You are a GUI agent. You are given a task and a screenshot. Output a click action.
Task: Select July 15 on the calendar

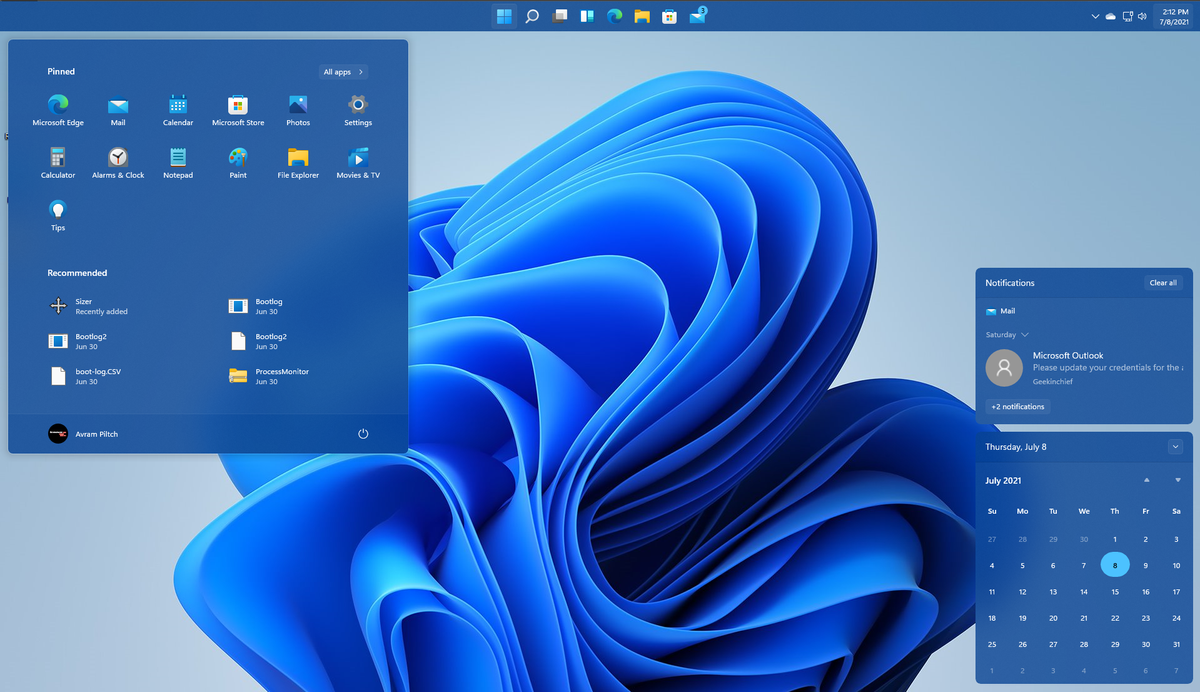(1114, 591)
